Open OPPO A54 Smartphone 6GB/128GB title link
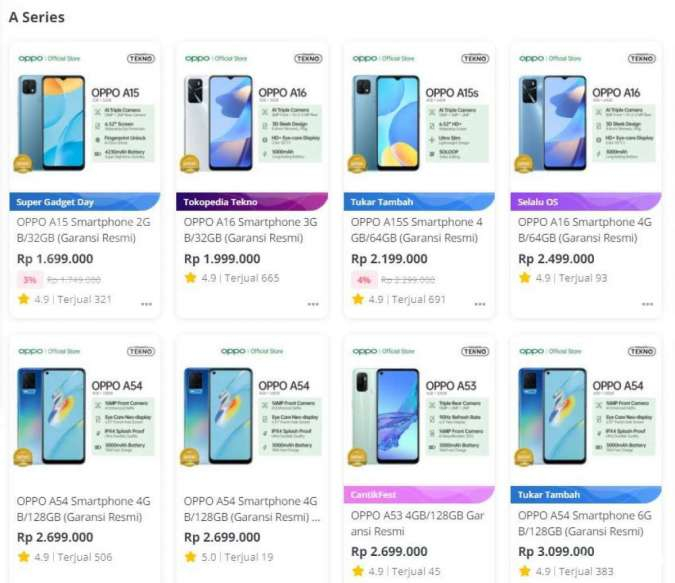The height and width of the screenshot is (583, 675). click(585, 523)
